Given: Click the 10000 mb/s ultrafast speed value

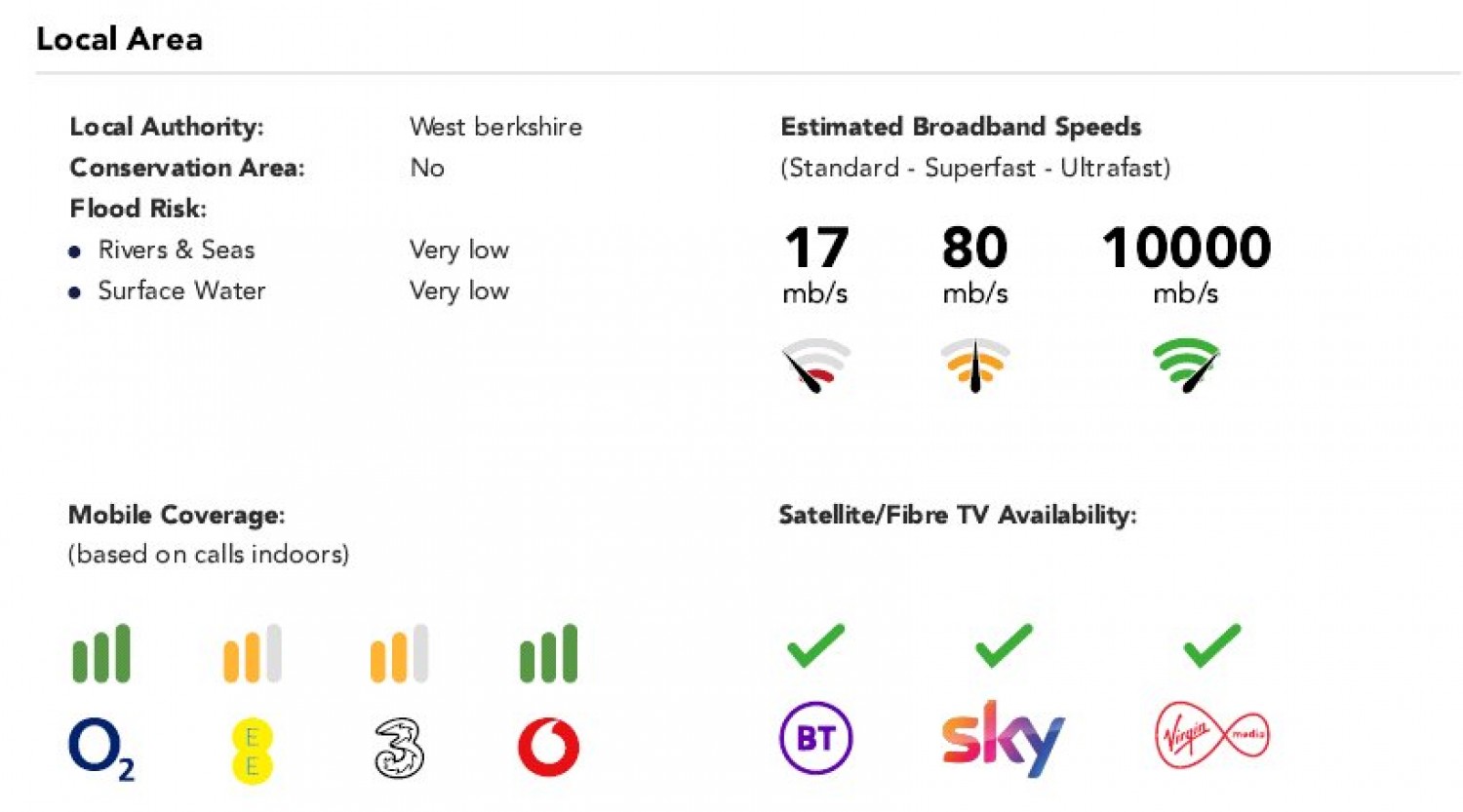Looking at the screenshot, I should [x=1186, y=248].
